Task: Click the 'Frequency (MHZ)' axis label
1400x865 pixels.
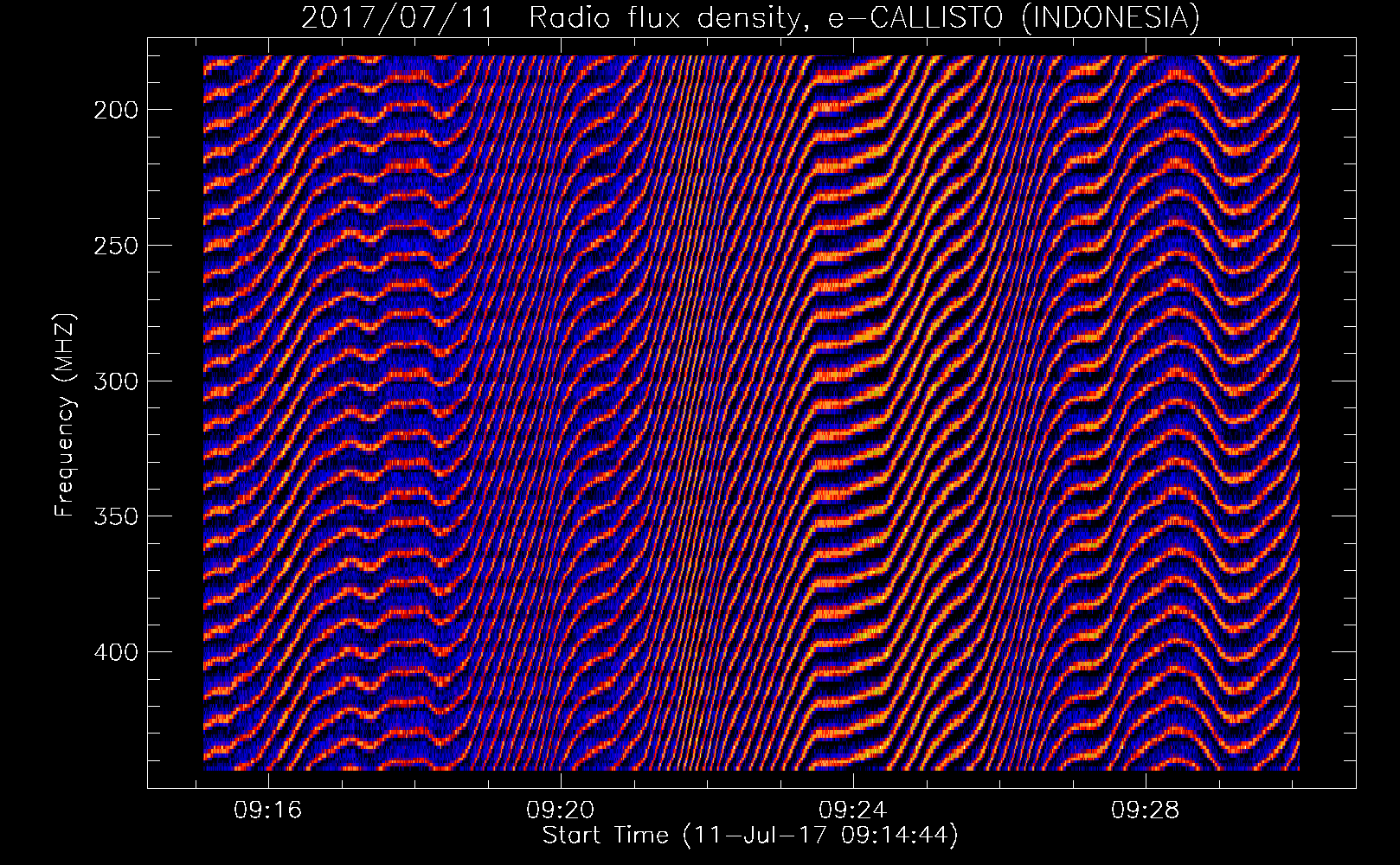Action: [x=65, y=414]
